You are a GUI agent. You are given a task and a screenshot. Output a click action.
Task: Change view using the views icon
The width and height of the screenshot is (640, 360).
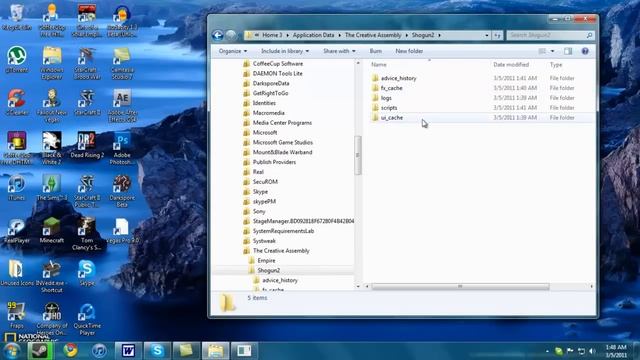pyautogui.click(x=542, y=51)
